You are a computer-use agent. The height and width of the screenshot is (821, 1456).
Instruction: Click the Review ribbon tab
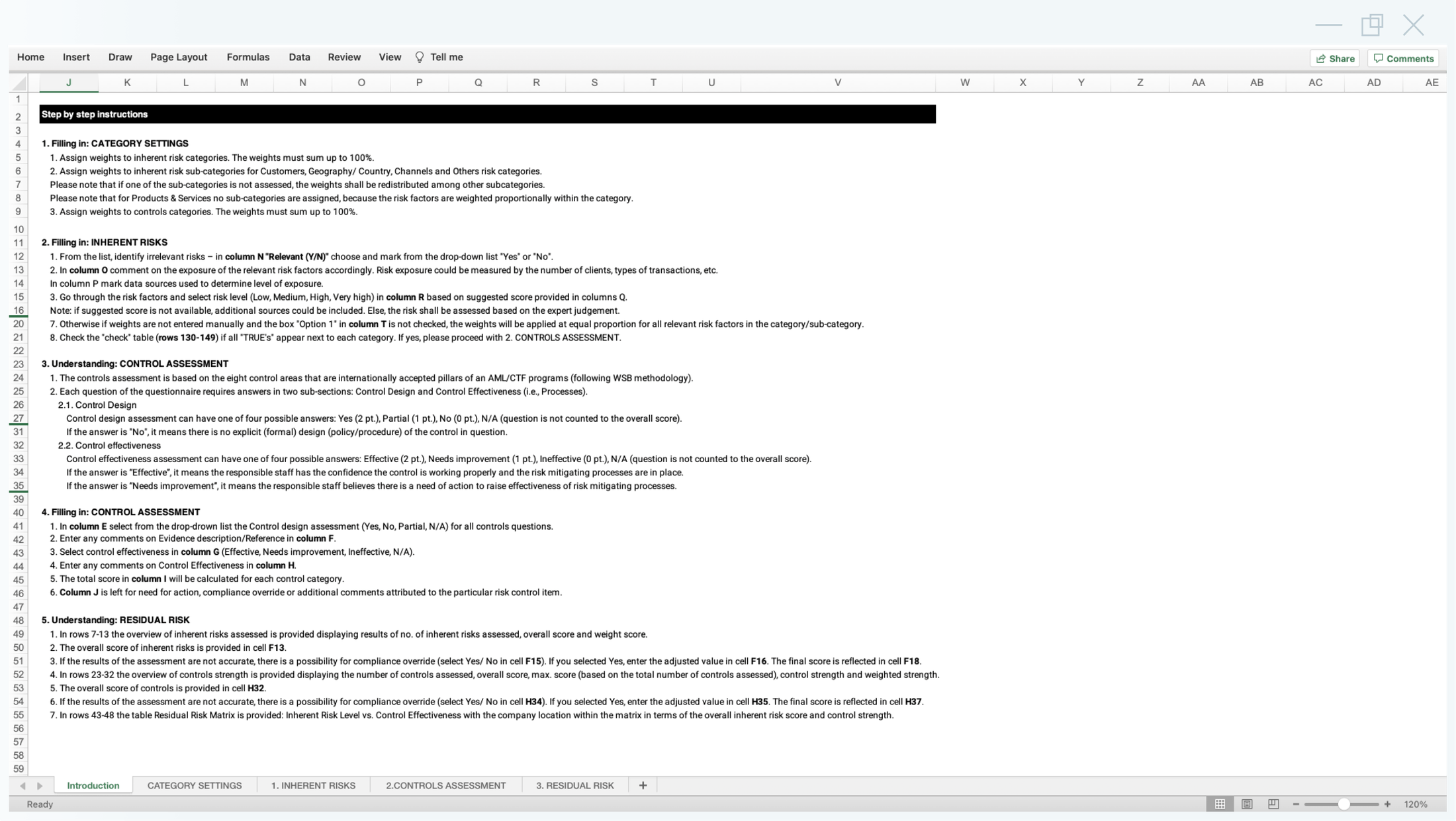344,57
